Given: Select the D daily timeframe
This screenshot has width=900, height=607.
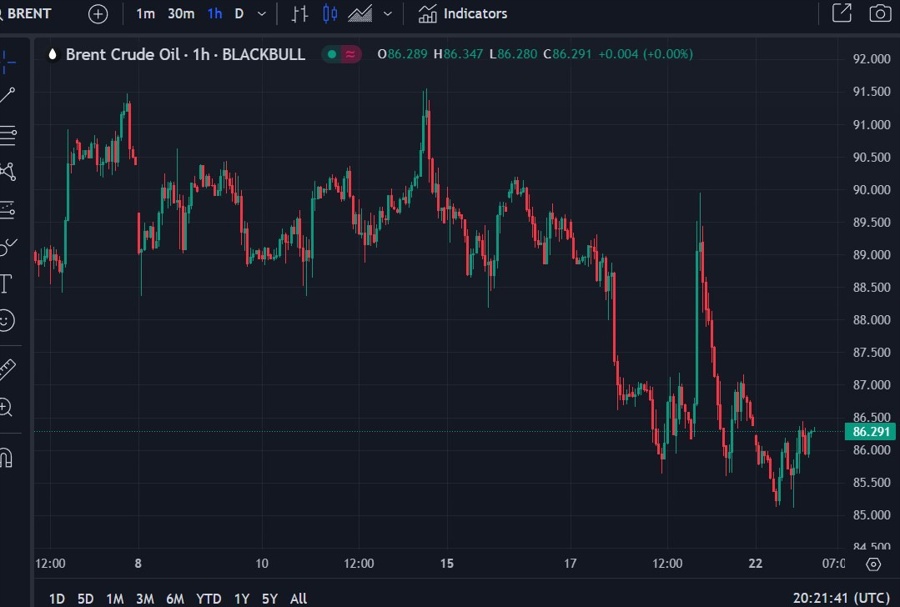Looking at the screenshot, I should point(239,14).
